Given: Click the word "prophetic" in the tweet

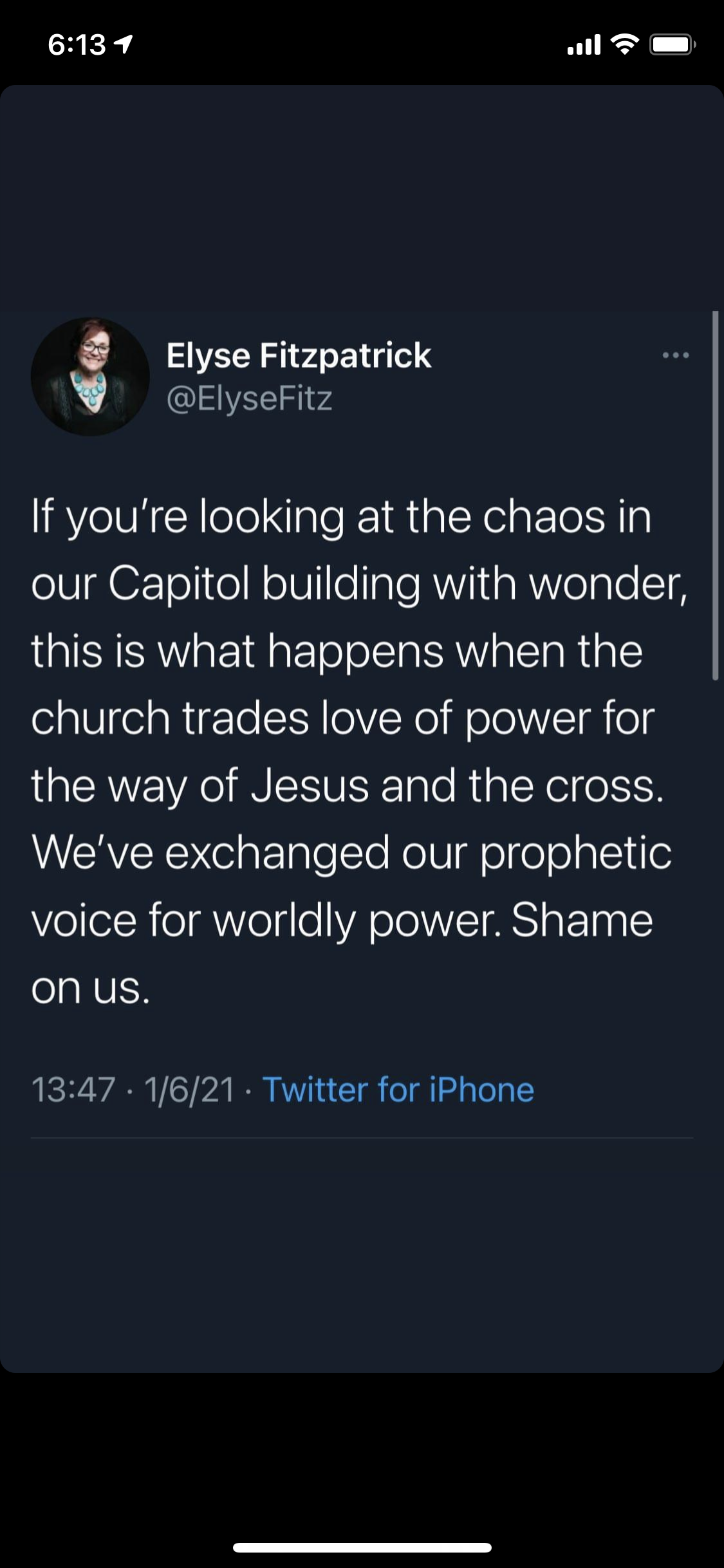Looking at the screenshot, I should coord(576,852).
